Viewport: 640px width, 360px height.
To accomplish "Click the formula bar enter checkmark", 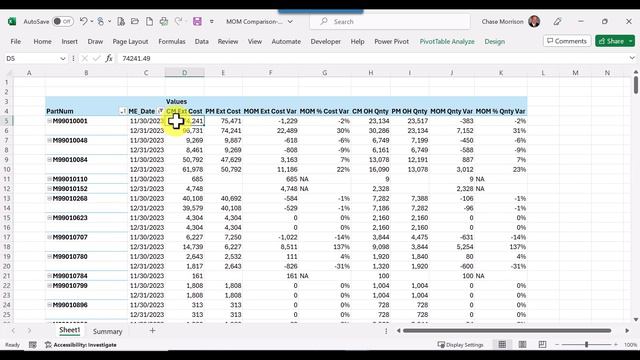I will click(96, 58).
